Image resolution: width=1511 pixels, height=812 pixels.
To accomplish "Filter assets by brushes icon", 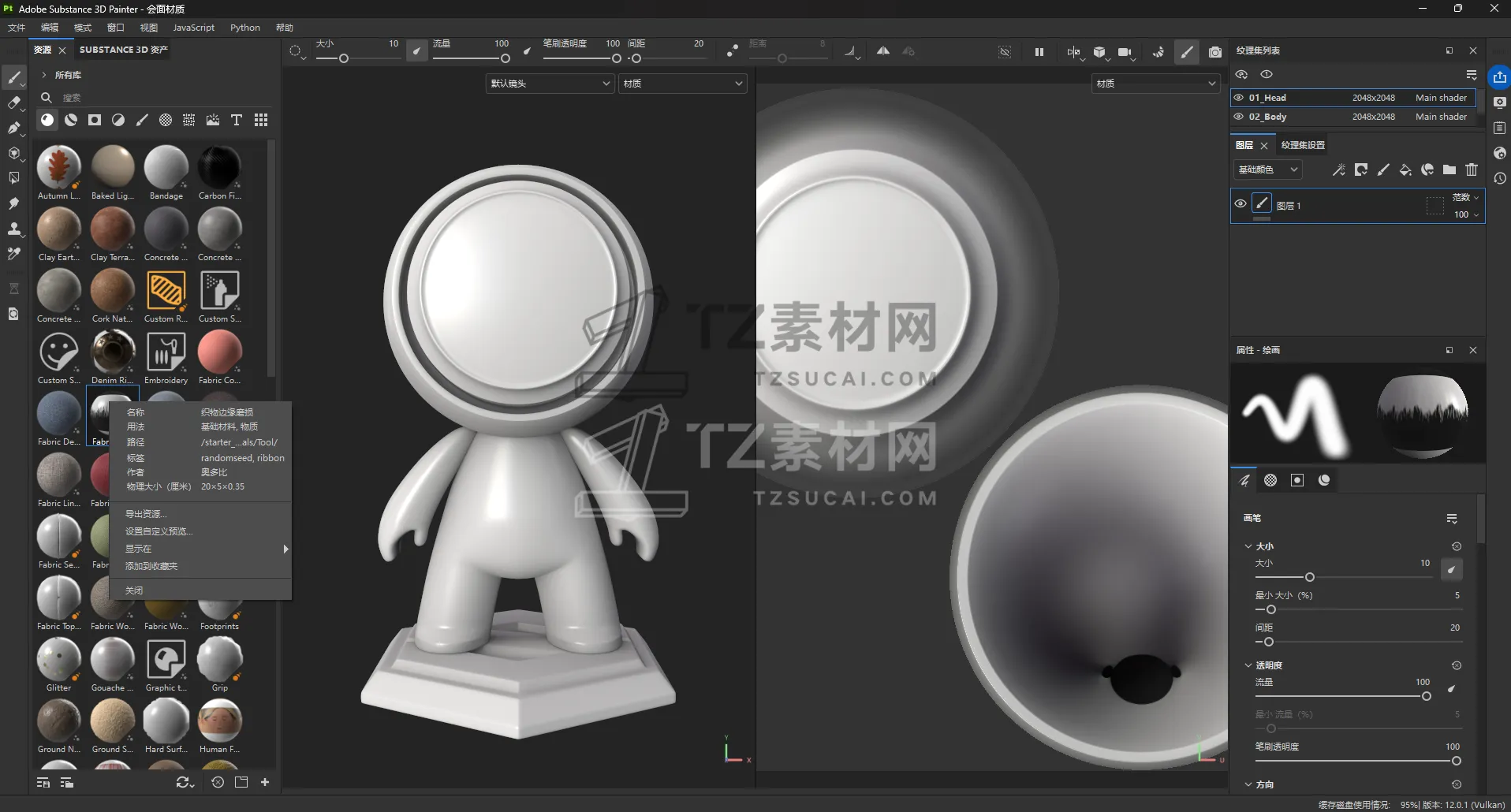I will tap(142, 120).
